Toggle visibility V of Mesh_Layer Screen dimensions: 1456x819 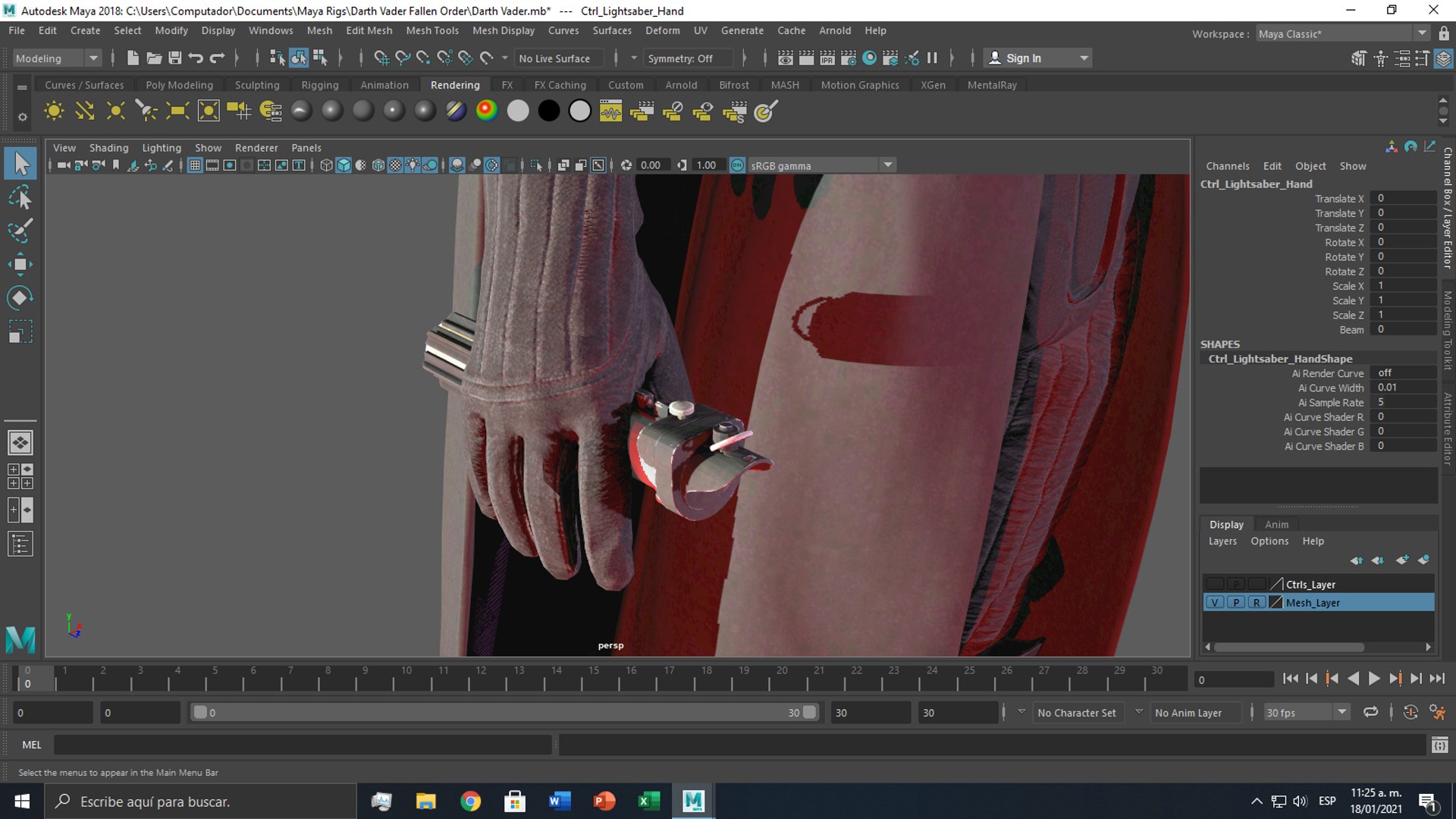(x=1215, y=603)
